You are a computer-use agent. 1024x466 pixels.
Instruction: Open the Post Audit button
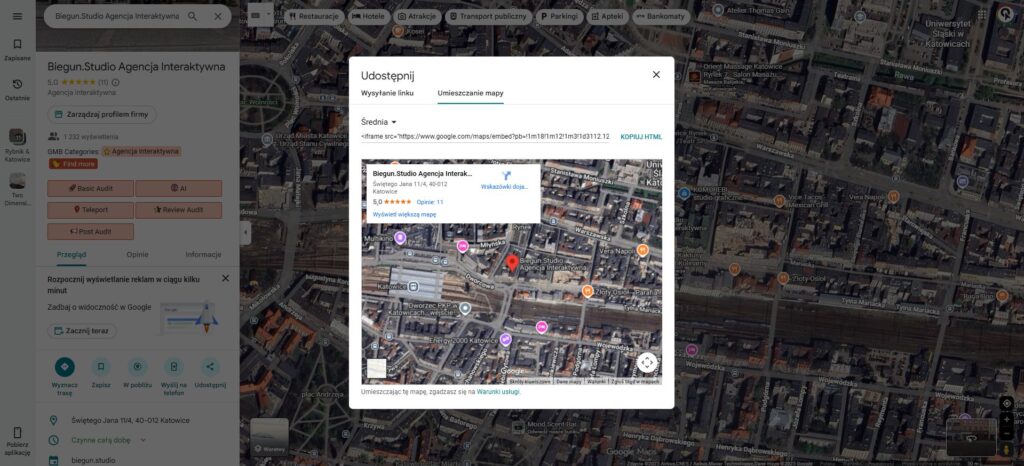(x=90, y=232)
